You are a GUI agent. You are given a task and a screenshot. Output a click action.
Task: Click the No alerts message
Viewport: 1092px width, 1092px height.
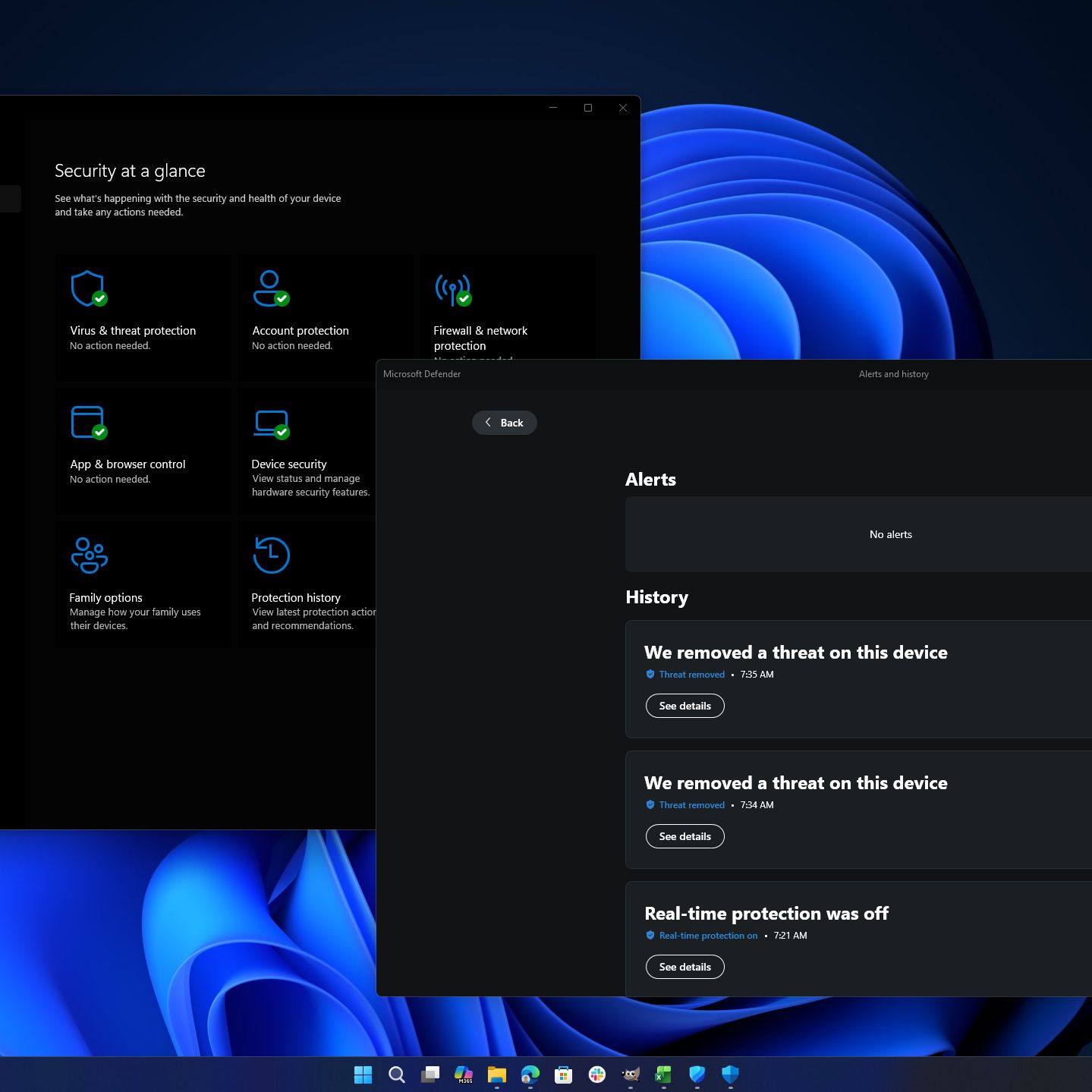(891, 534)
